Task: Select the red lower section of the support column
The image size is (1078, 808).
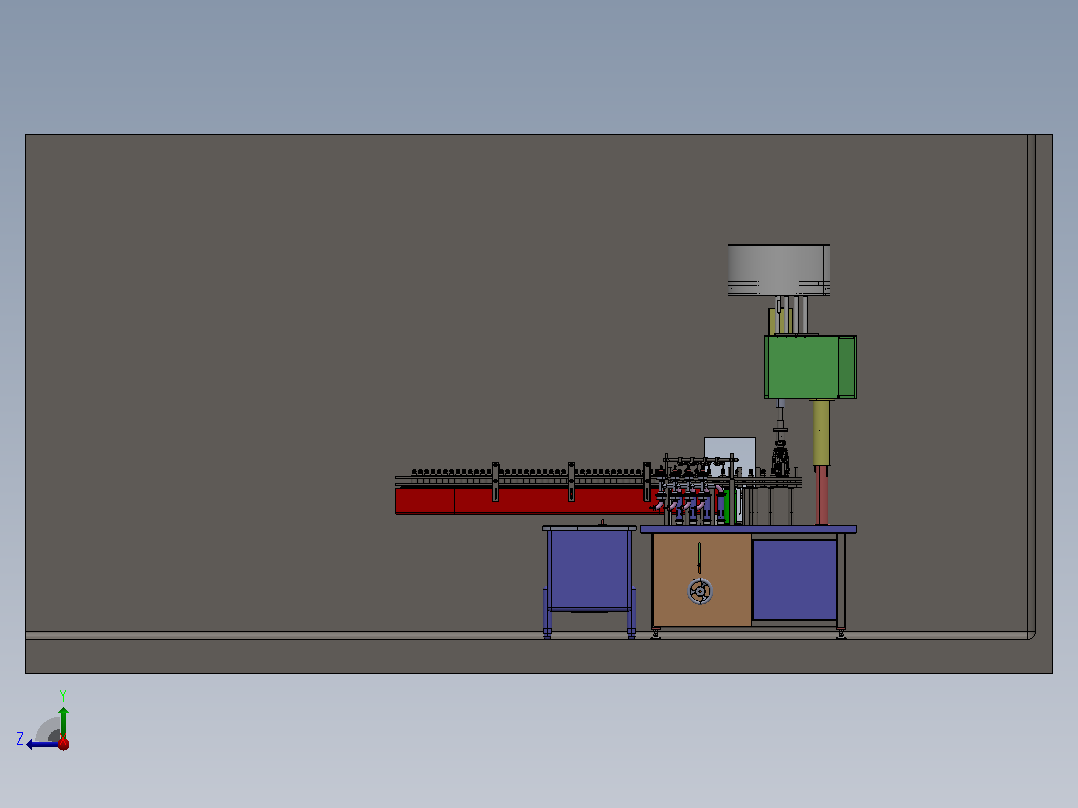Action: pyautogui.click(x=822, y=496)
